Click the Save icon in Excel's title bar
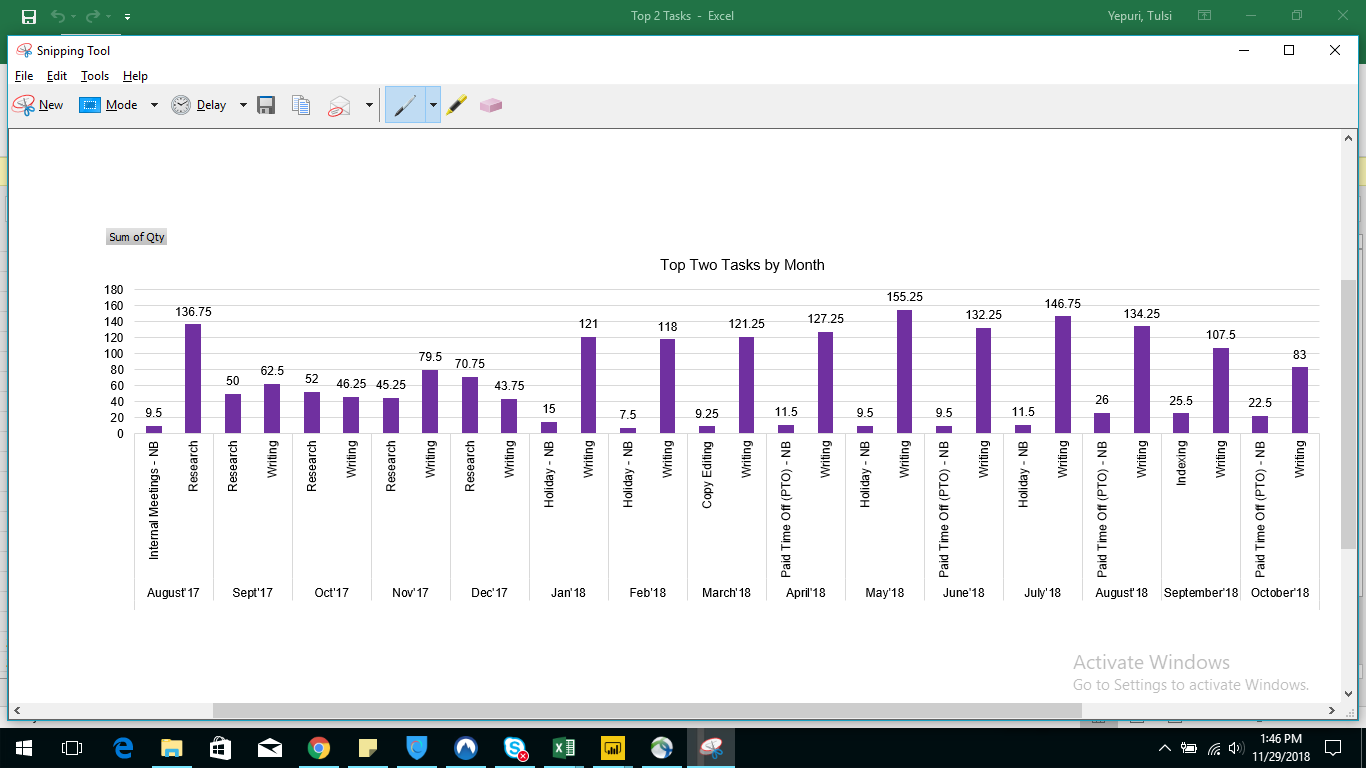Viewport: 1366px width, 768px height. pyautogui.click(x=29, y=16)
